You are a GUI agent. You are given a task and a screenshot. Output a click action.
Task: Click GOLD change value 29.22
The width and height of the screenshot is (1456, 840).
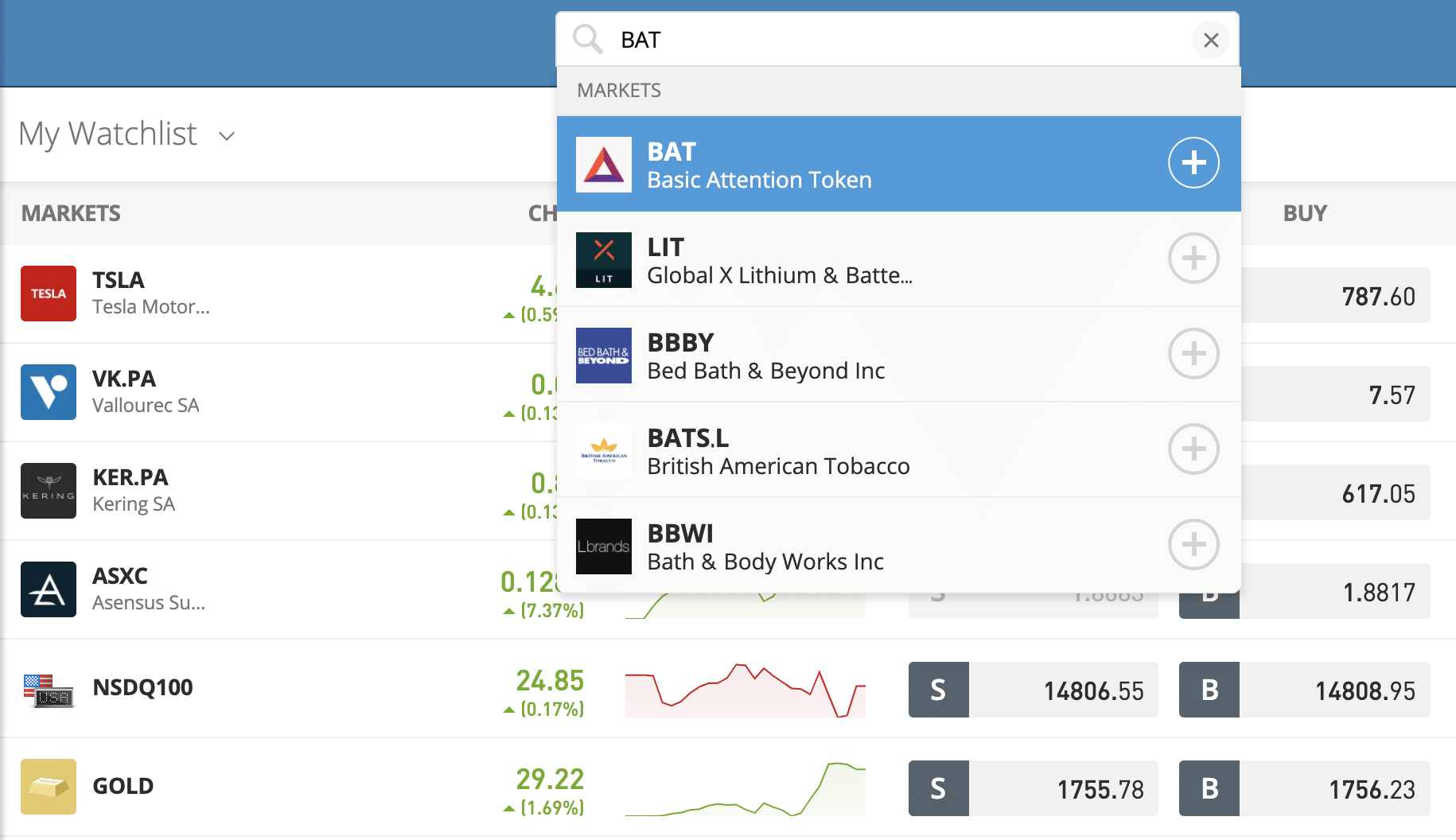coord(550,779)
